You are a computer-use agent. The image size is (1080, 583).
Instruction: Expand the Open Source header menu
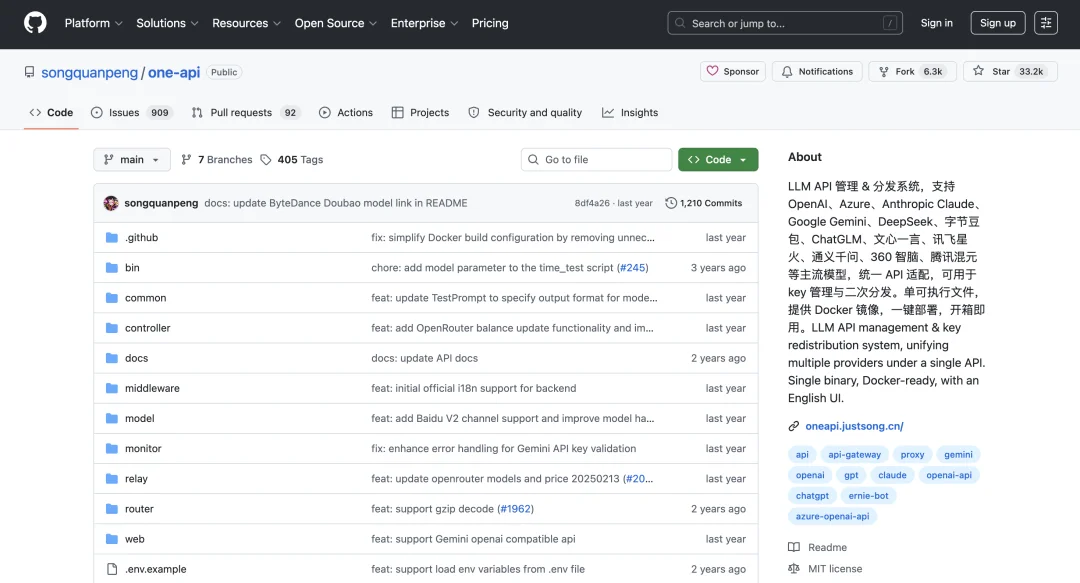pyautogui.click(x=336, y=23)
